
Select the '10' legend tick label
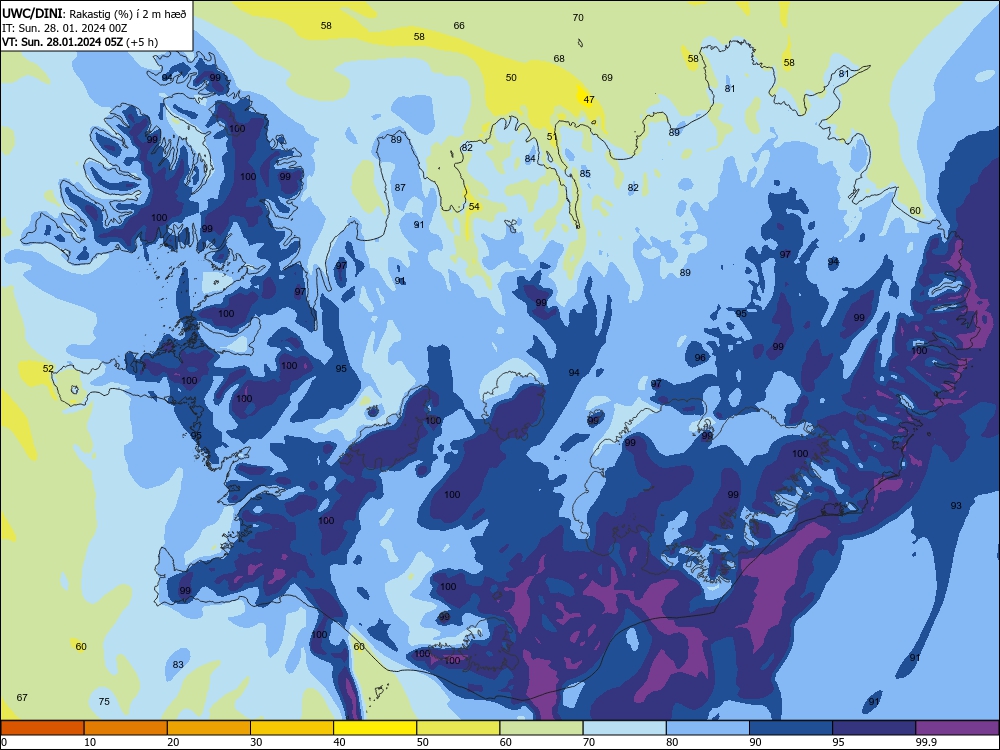(90, 742)
